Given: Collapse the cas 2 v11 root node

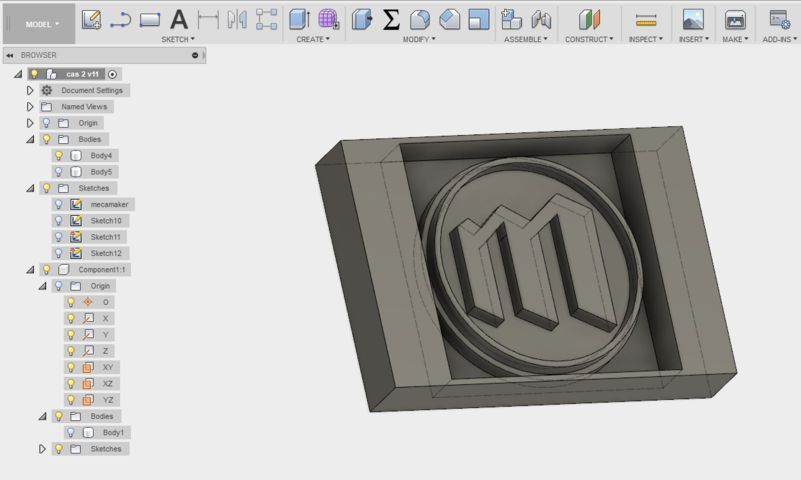Looking at the screenshot, I should (x=18, y=74).
